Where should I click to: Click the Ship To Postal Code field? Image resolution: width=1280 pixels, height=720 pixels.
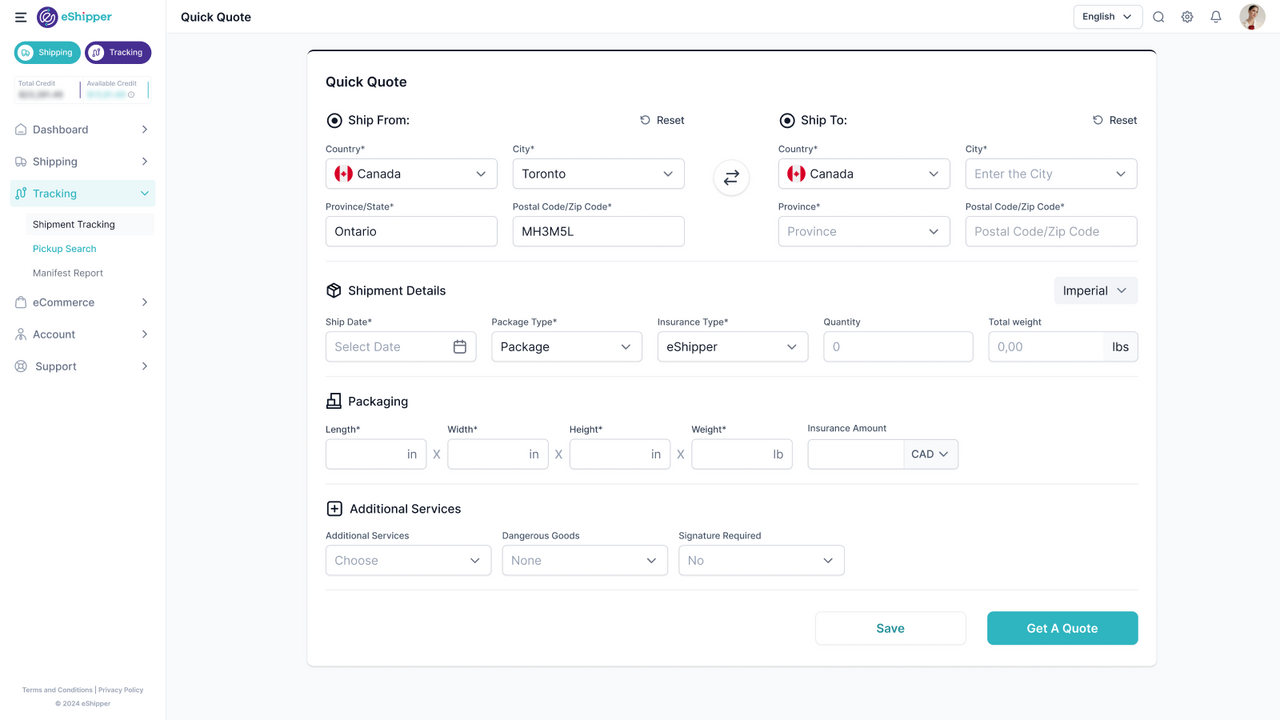[1051, 231]
